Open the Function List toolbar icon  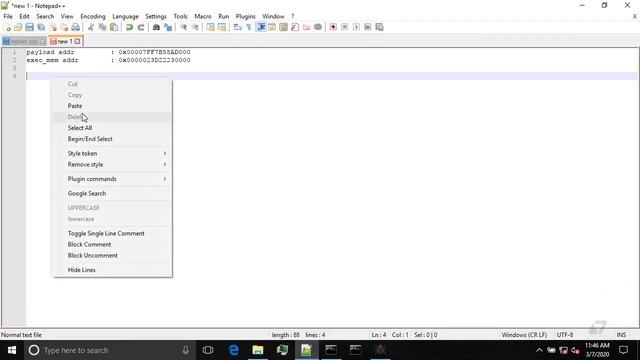point(295,27)
